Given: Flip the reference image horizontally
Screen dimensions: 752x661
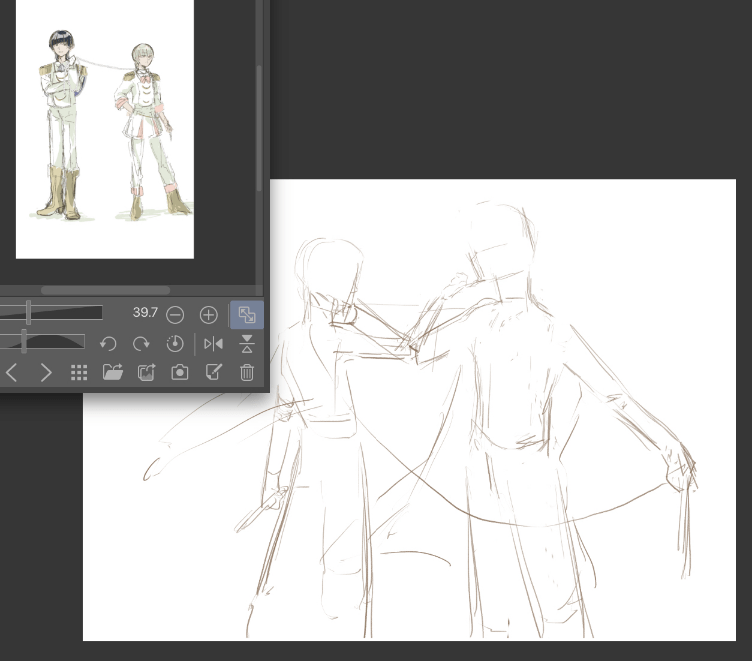Looking at the screenshot, I should [x=213, y=344].
